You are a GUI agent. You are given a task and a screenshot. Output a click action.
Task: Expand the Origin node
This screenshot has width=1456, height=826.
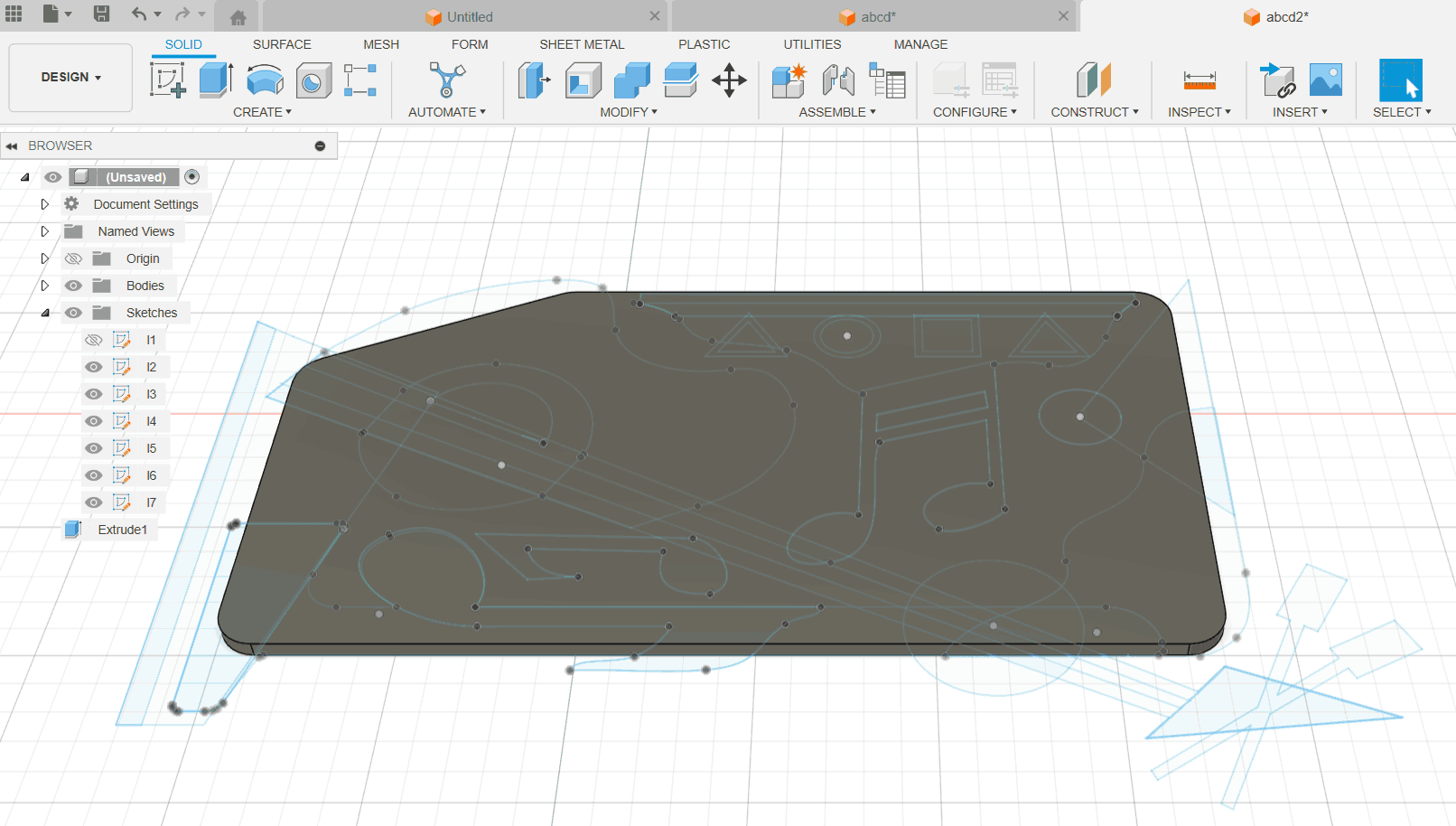(44, 258)
